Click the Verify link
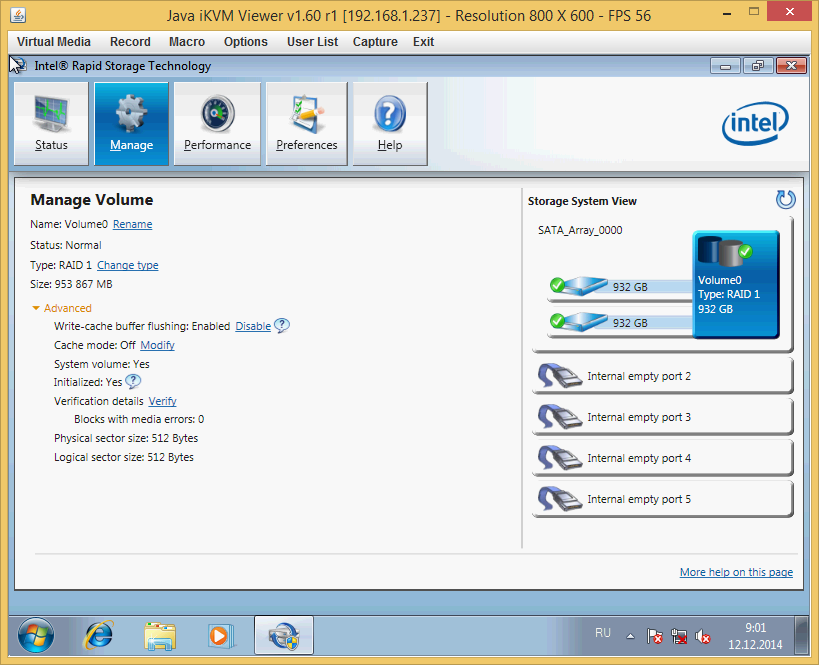This screenshot has height=665, width=819. pyautogui.click(x=162, y=401)
